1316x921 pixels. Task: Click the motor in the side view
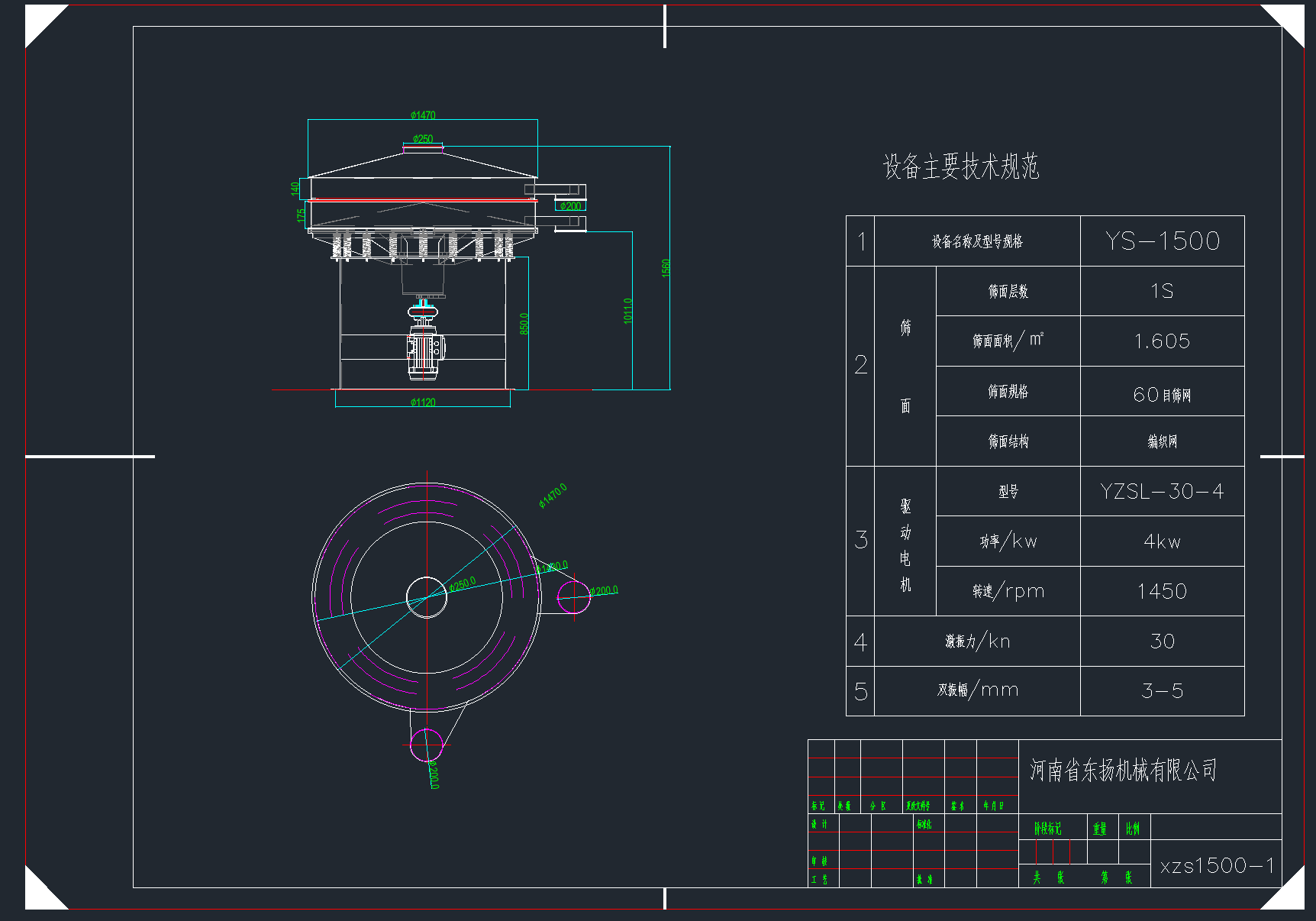tap(424, 351)
